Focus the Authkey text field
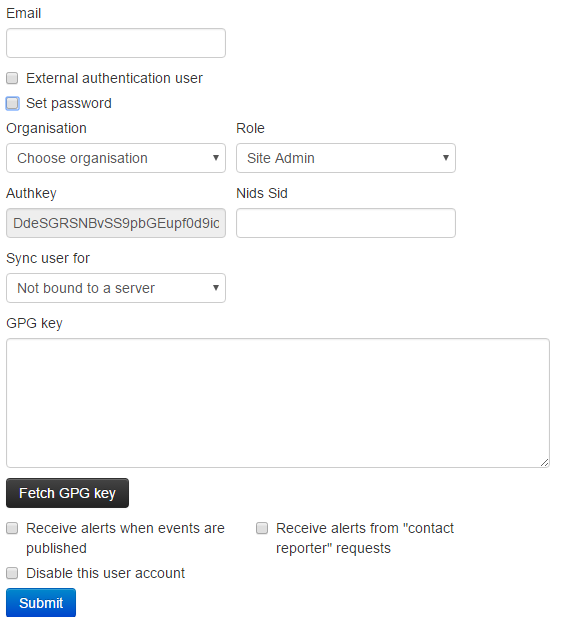The height and width of the screenshot is (617, 573). pos(116,223)
